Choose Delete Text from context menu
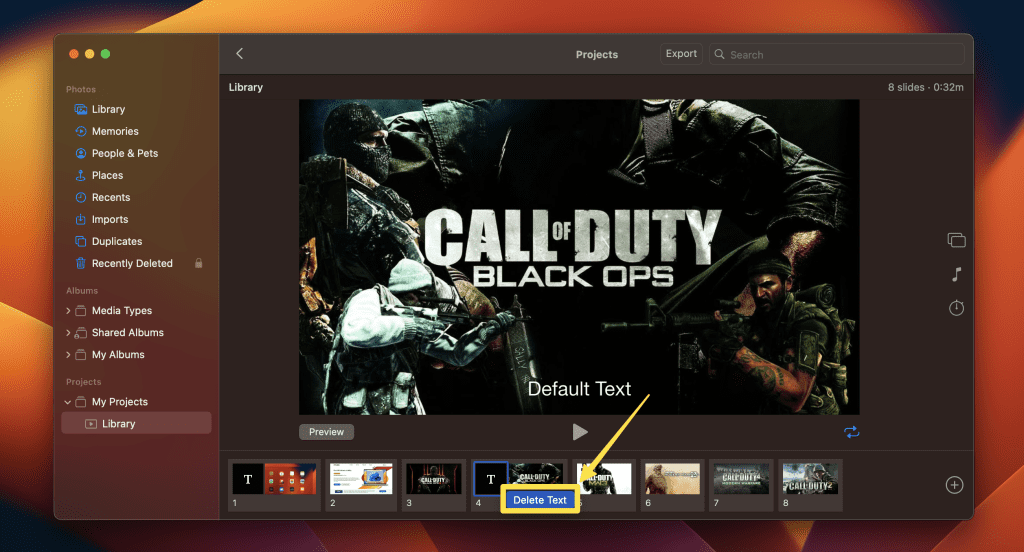This screenshot has height=552, width=1024. coord(540,500)
